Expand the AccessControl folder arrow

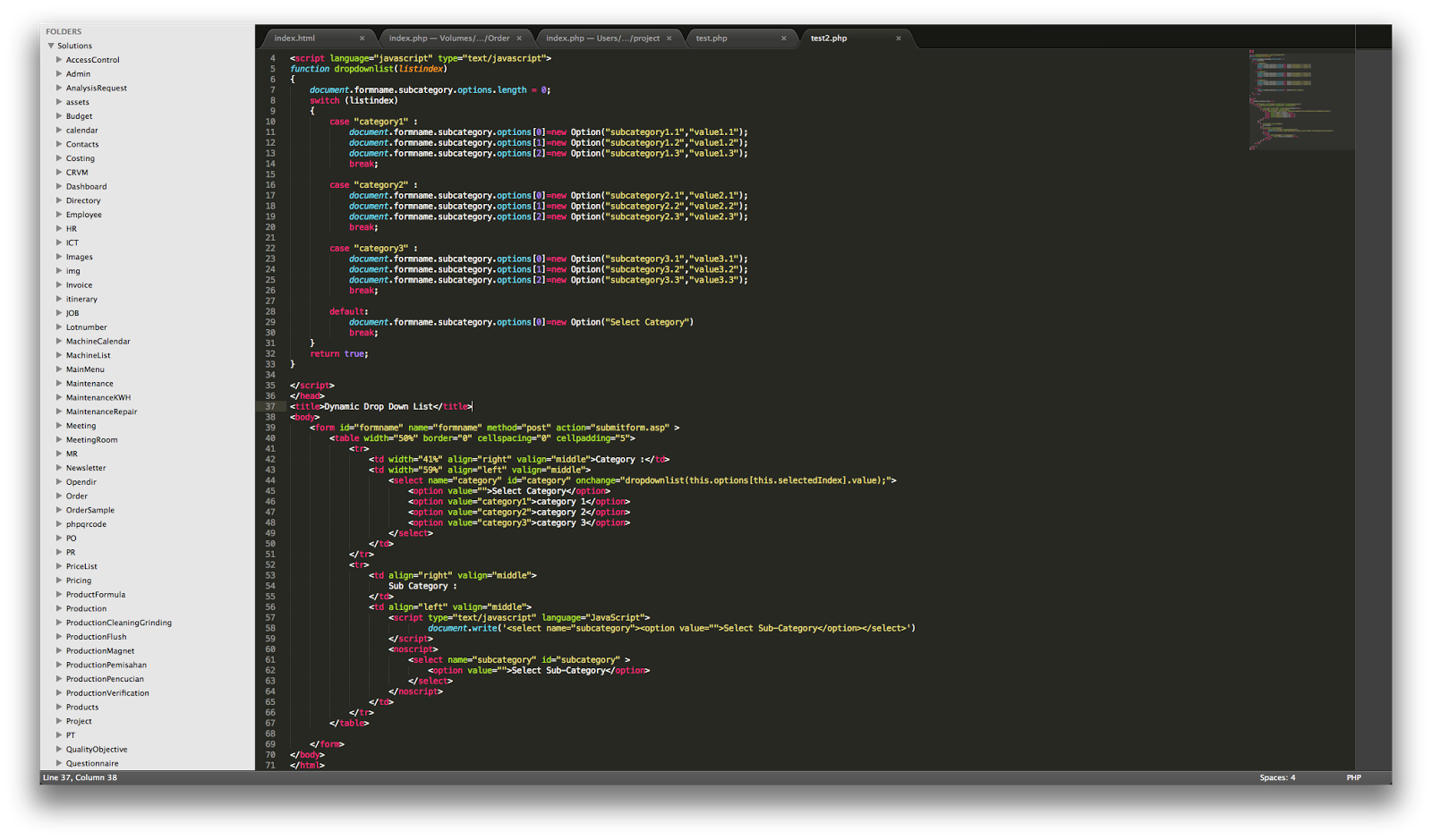[59, 60]
